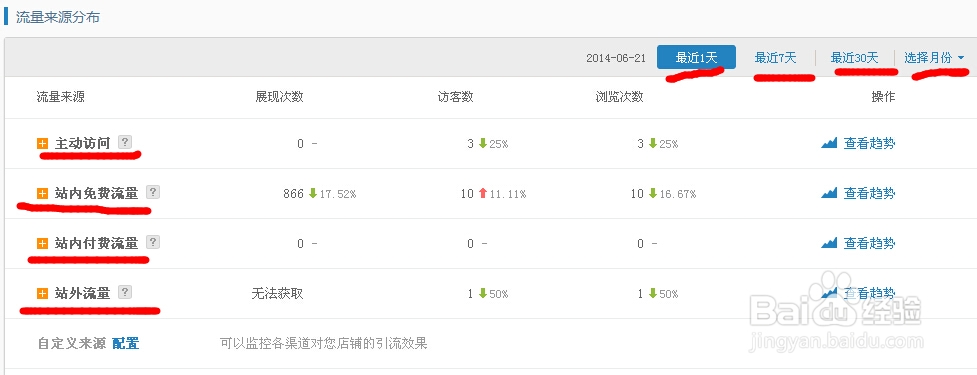Click trend chart icon for 站内付费流量
Image resolution: width=977 pixels, height=375 pixels.
[829, 243]
